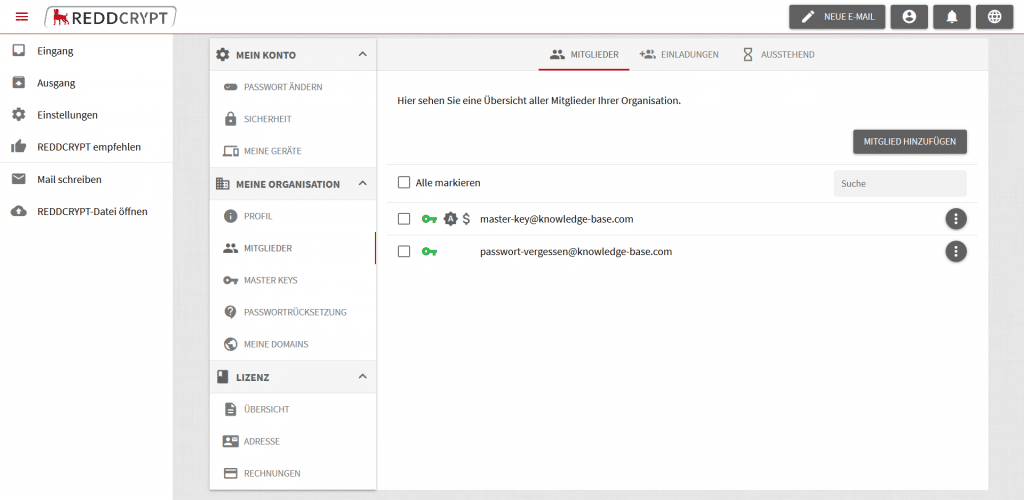Viewport: 1024px width, 500px height.
Task: Select checkbox for passwort-vergessen@knowledge-base.com
Action: pos(404,252)
